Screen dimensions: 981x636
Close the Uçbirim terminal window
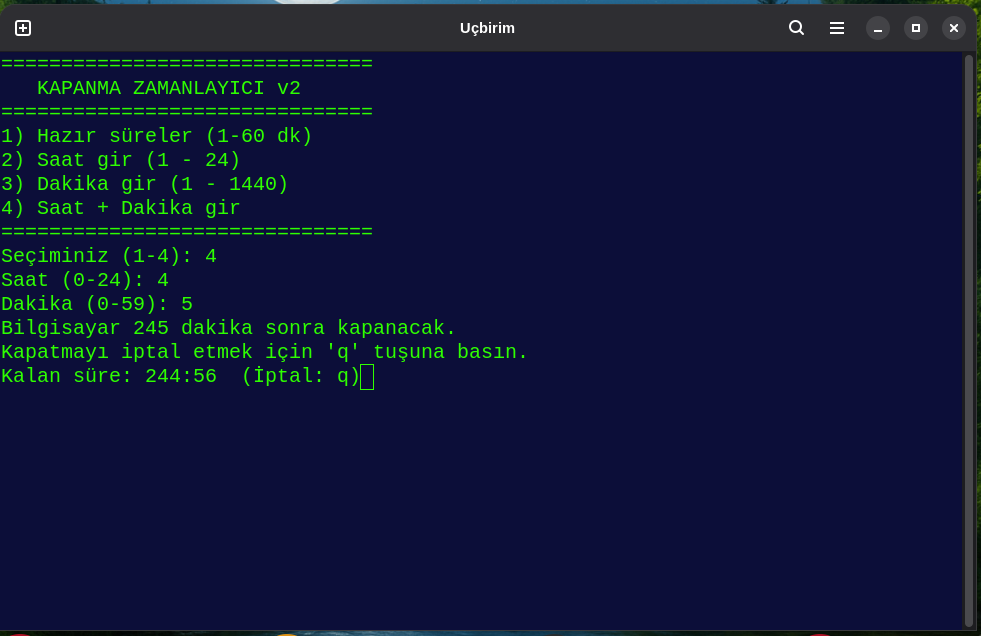tap(954, 28)
